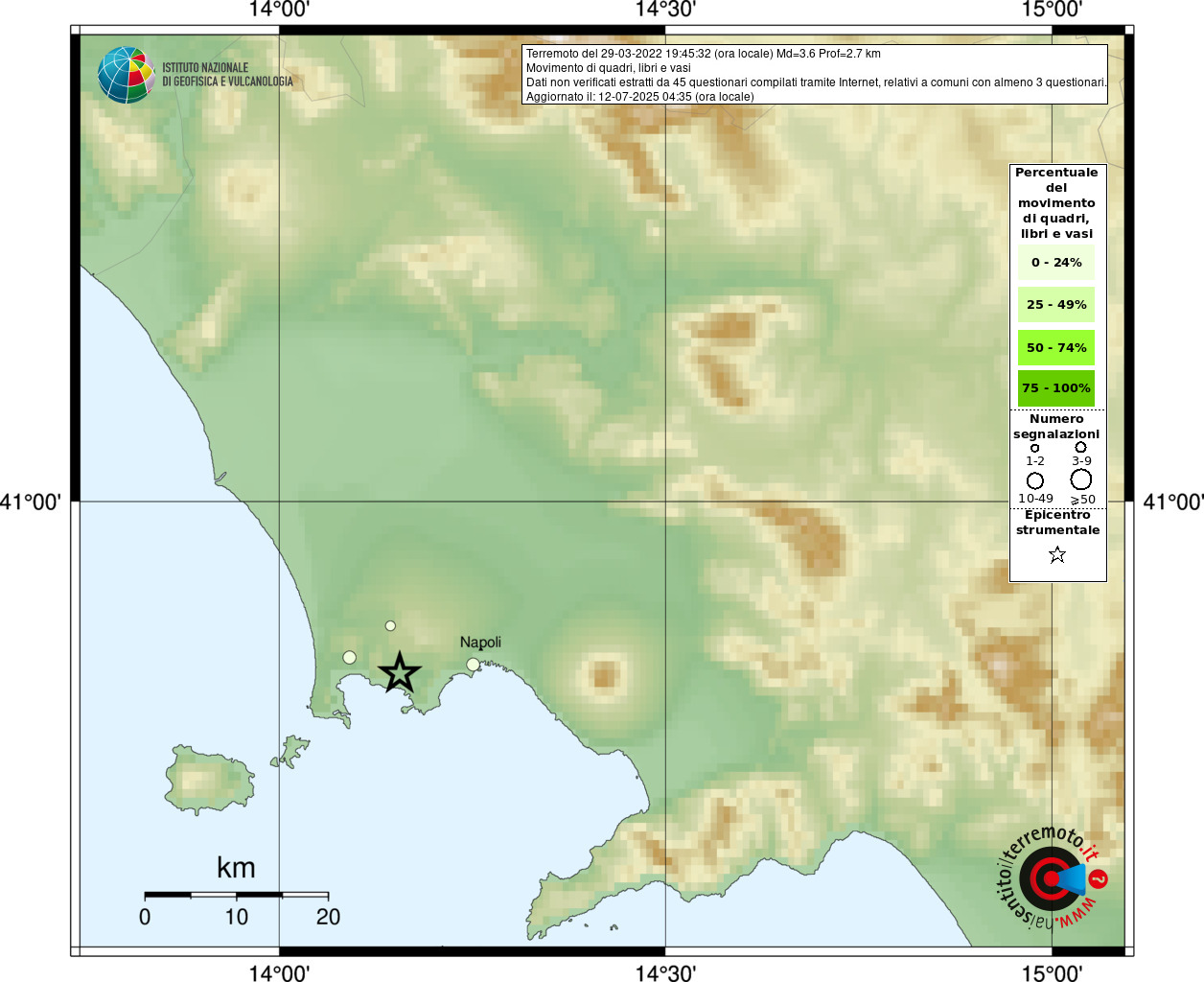Click the scale bar's 0 label
The width and height of the screenshot is (1204, 982).
pos(145,917)
